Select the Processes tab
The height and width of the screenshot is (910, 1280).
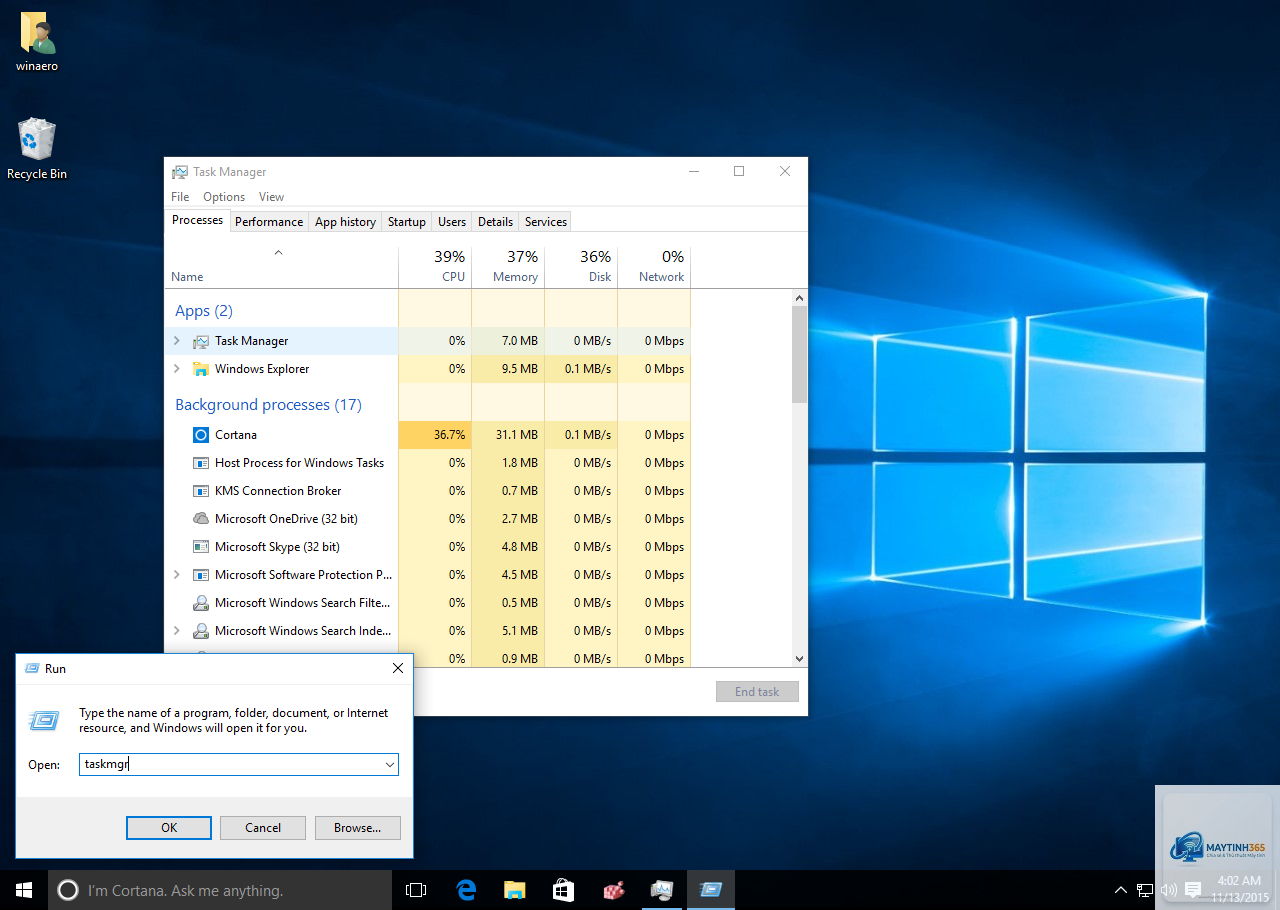(197, 220)
